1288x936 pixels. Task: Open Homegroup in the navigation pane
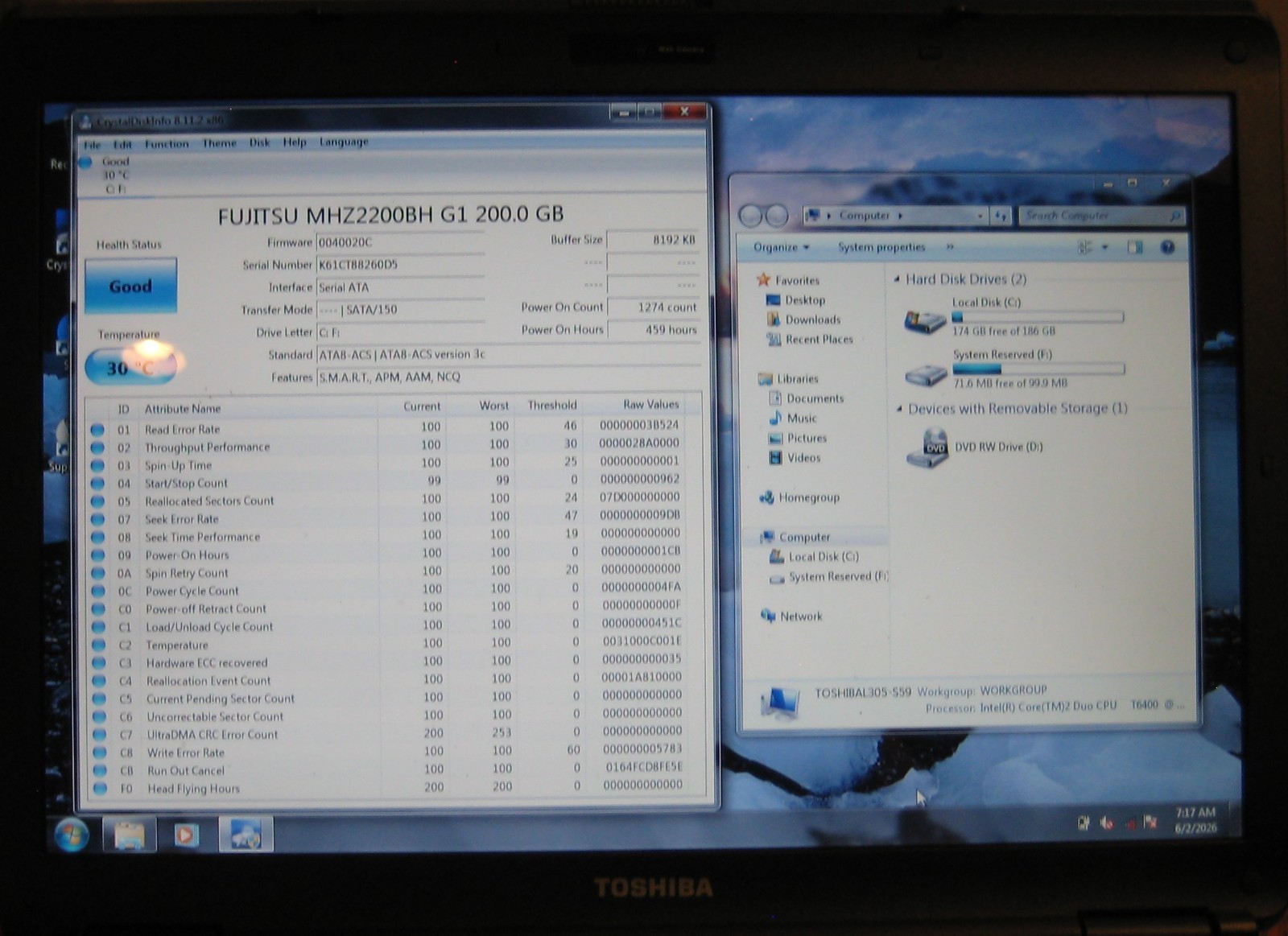coord(808,498)
